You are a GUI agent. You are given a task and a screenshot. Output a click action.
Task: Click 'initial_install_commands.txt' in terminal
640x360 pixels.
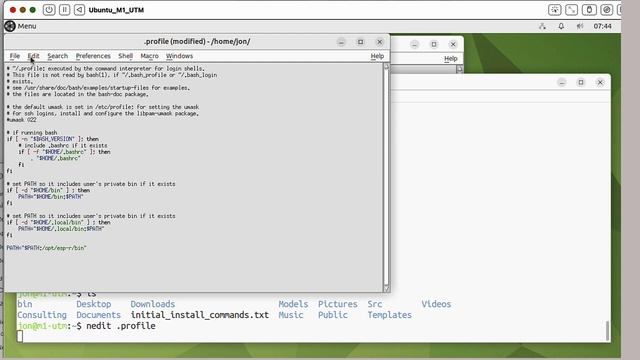click(x=200, y=315)
